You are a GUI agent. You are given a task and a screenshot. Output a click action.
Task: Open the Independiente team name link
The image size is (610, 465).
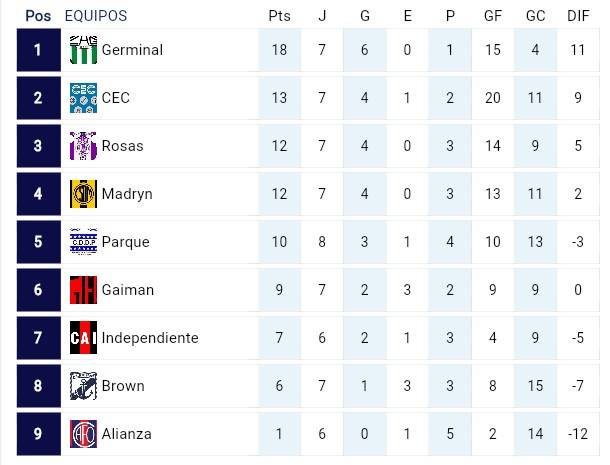pyautogui.click(x=150, y=338)
